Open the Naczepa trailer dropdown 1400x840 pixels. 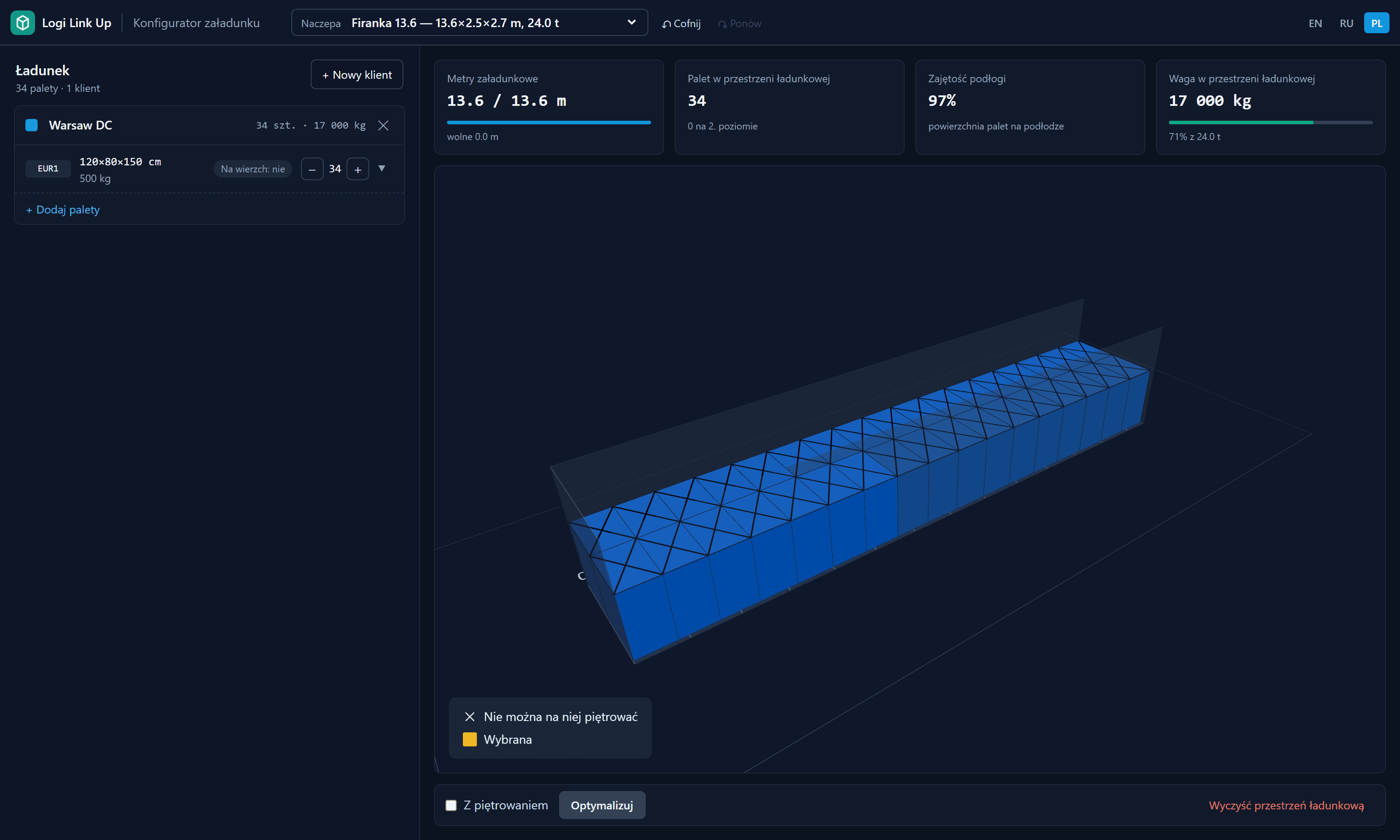click(469, 23)
